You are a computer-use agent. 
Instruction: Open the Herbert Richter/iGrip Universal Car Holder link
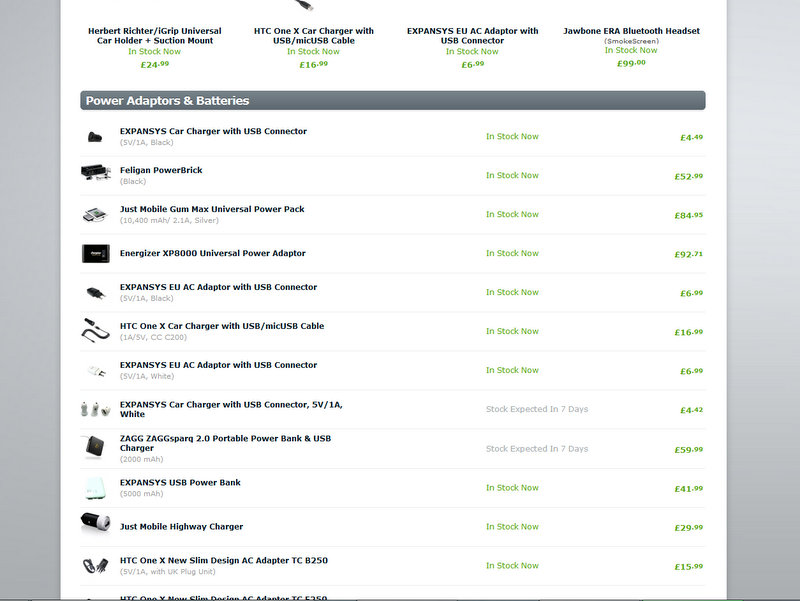coord(155,36)
